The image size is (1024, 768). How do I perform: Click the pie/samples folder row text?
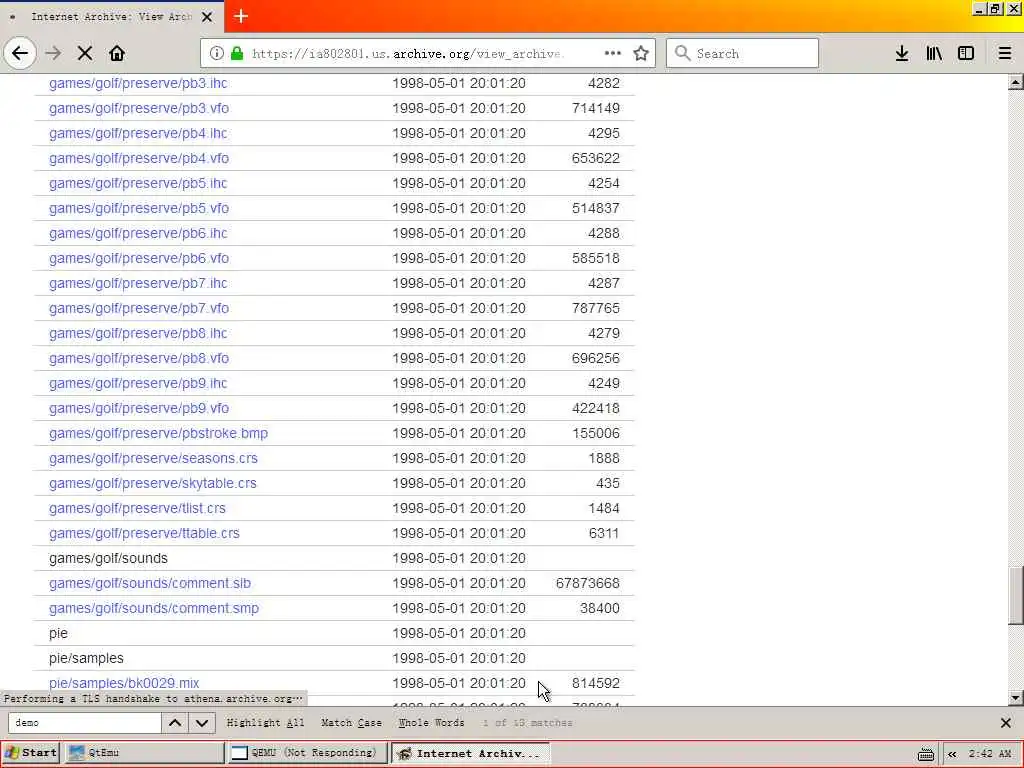(x=86, y=658)
